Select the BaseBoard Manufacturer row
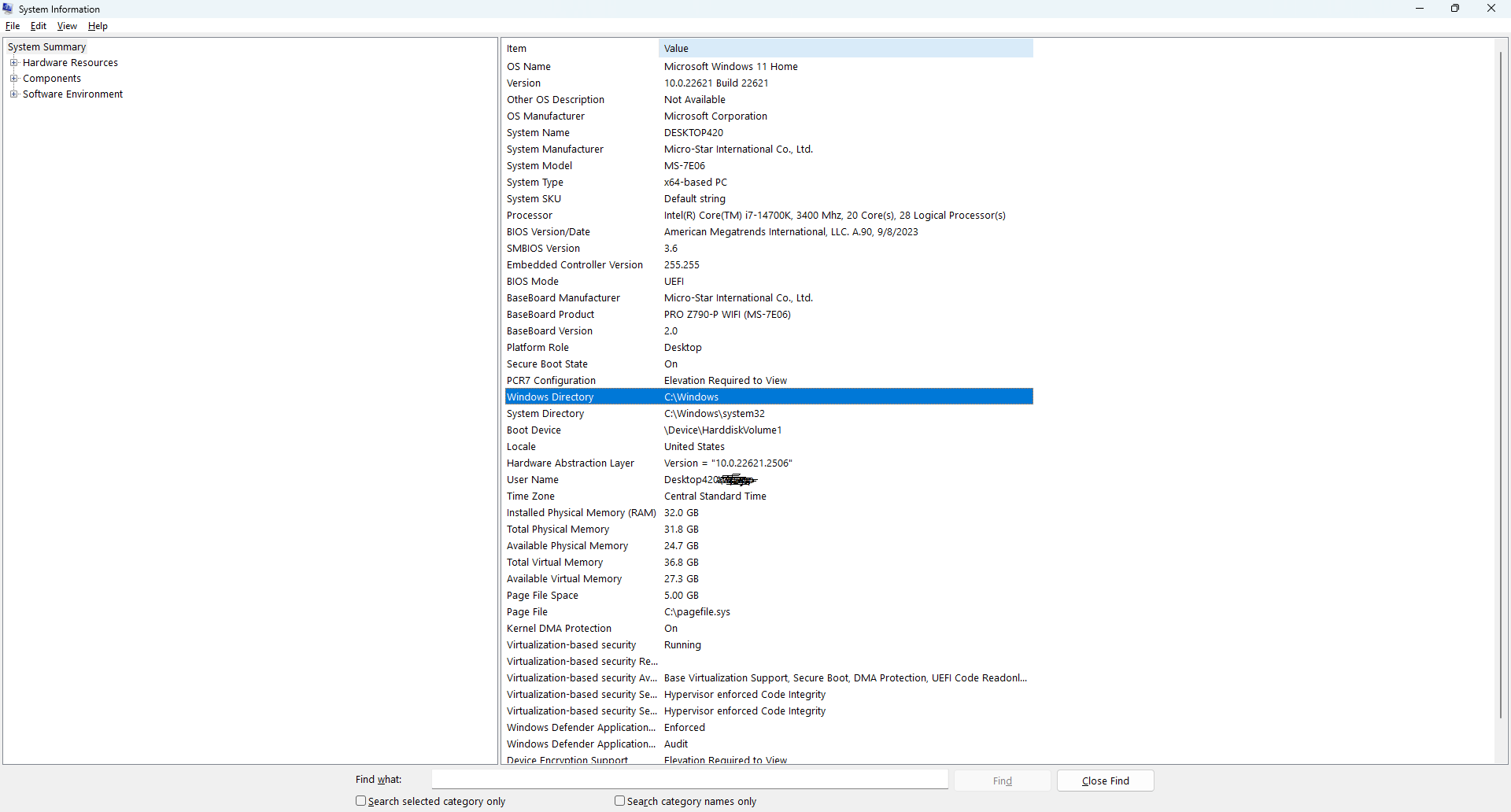Image resolution: width=1511 pixels, height=812 pixels. point(769,298)
